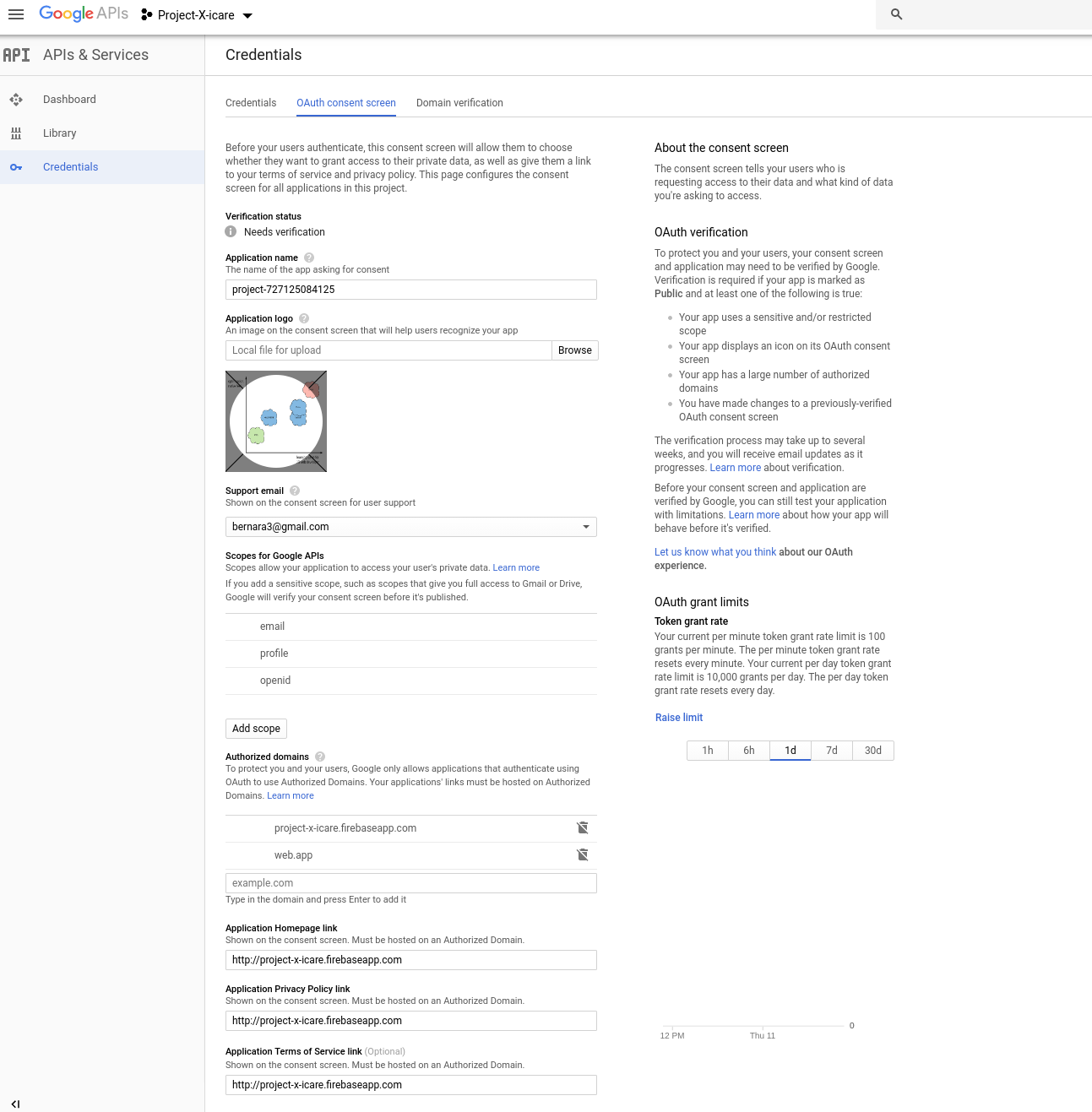This screenshot has width=1092, height=1112.
Task: Click the Application name input field
Action: click(411, 290)
